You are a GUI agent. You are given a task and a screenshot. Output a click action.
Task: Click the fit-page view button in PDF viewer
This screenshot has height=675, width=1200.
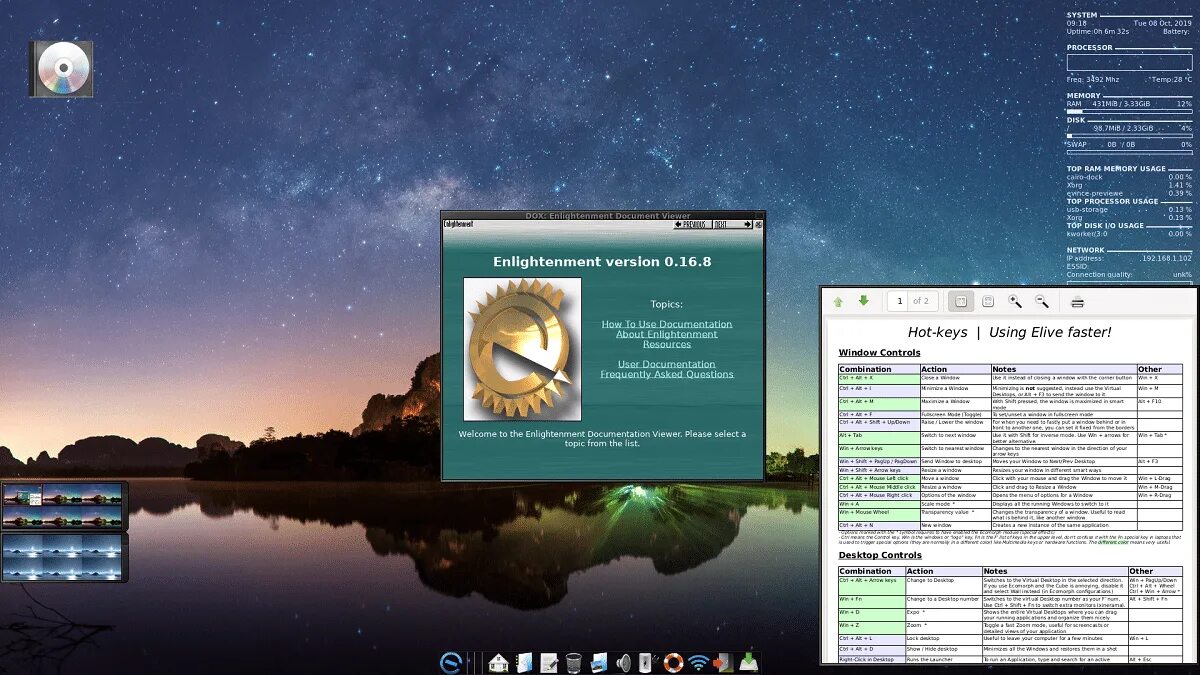pyautogui.click(x=959, y=301)
